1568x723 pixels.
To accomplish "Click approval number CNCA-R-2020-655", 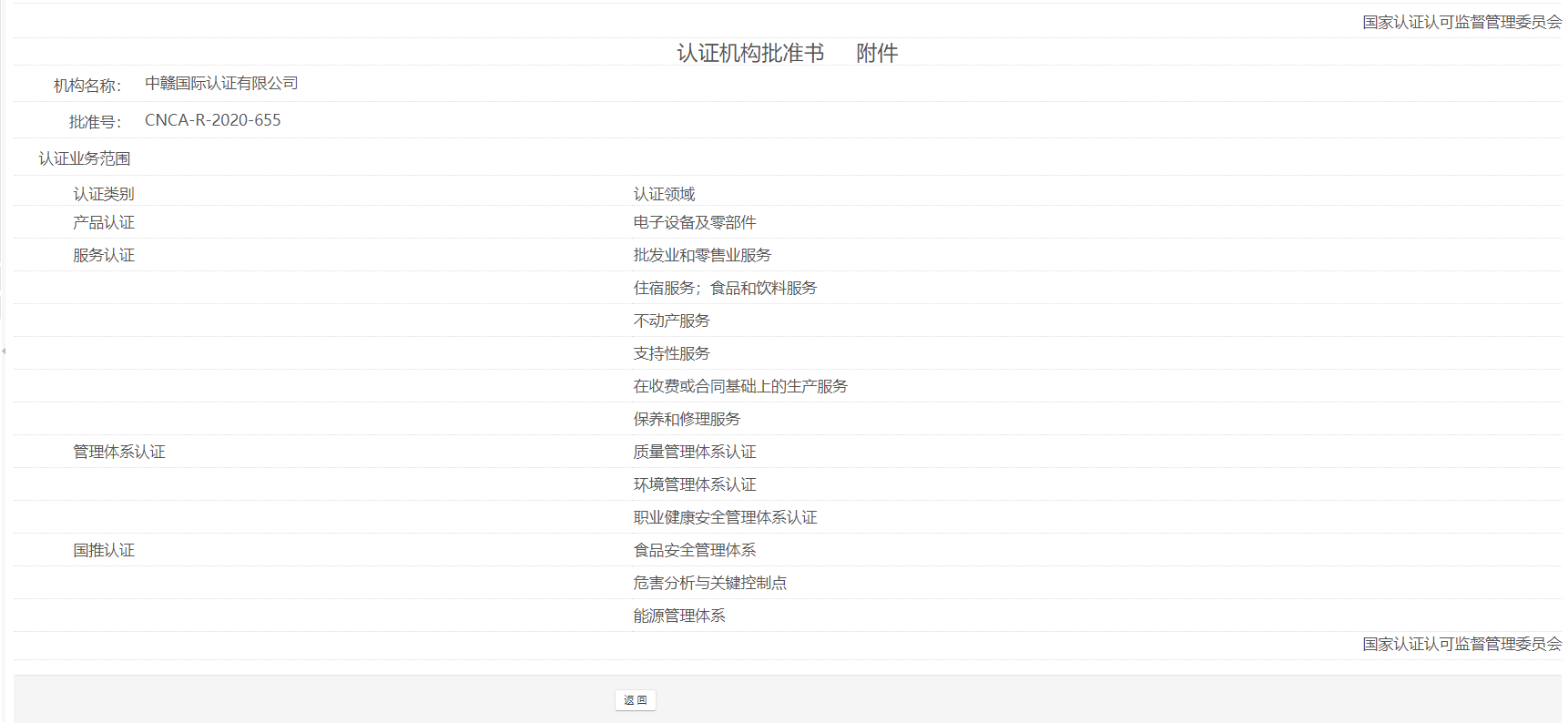I will pos(212,120).
